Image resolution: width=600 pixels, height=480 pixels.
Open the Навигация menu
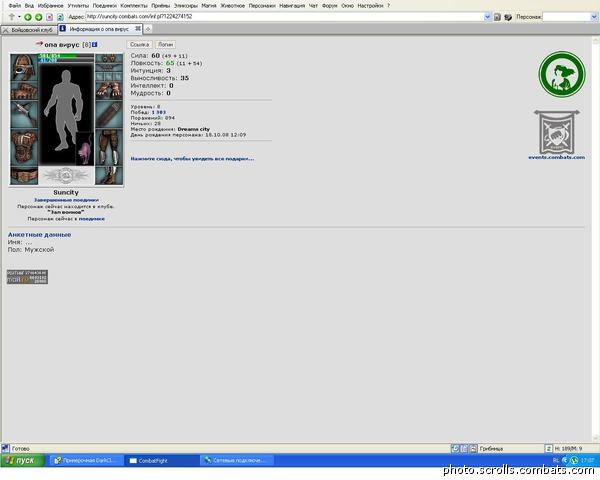tap(292, 5)
